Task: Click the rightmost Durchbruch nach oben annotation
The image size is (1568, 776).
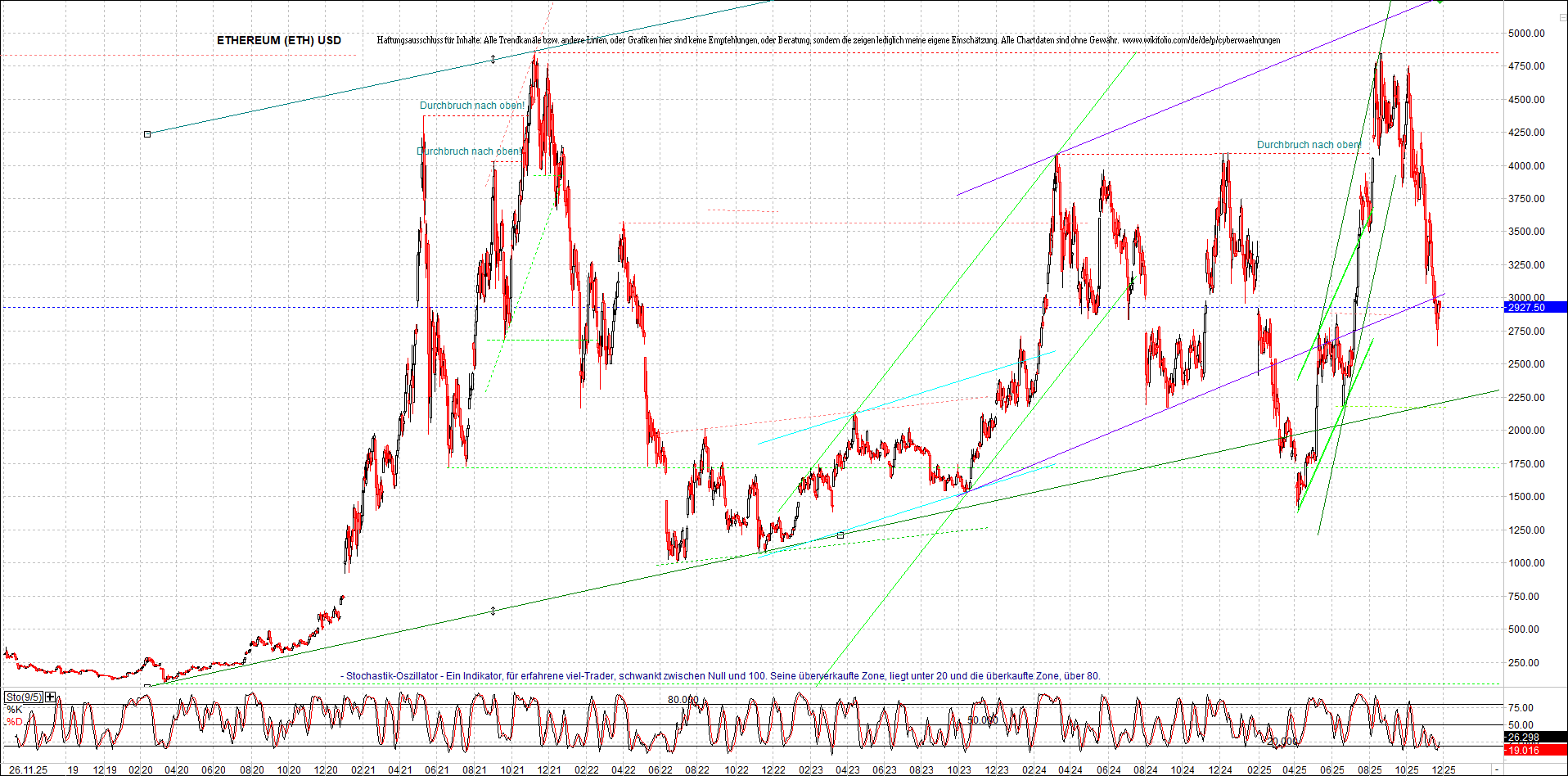Action: (1308, 145)
